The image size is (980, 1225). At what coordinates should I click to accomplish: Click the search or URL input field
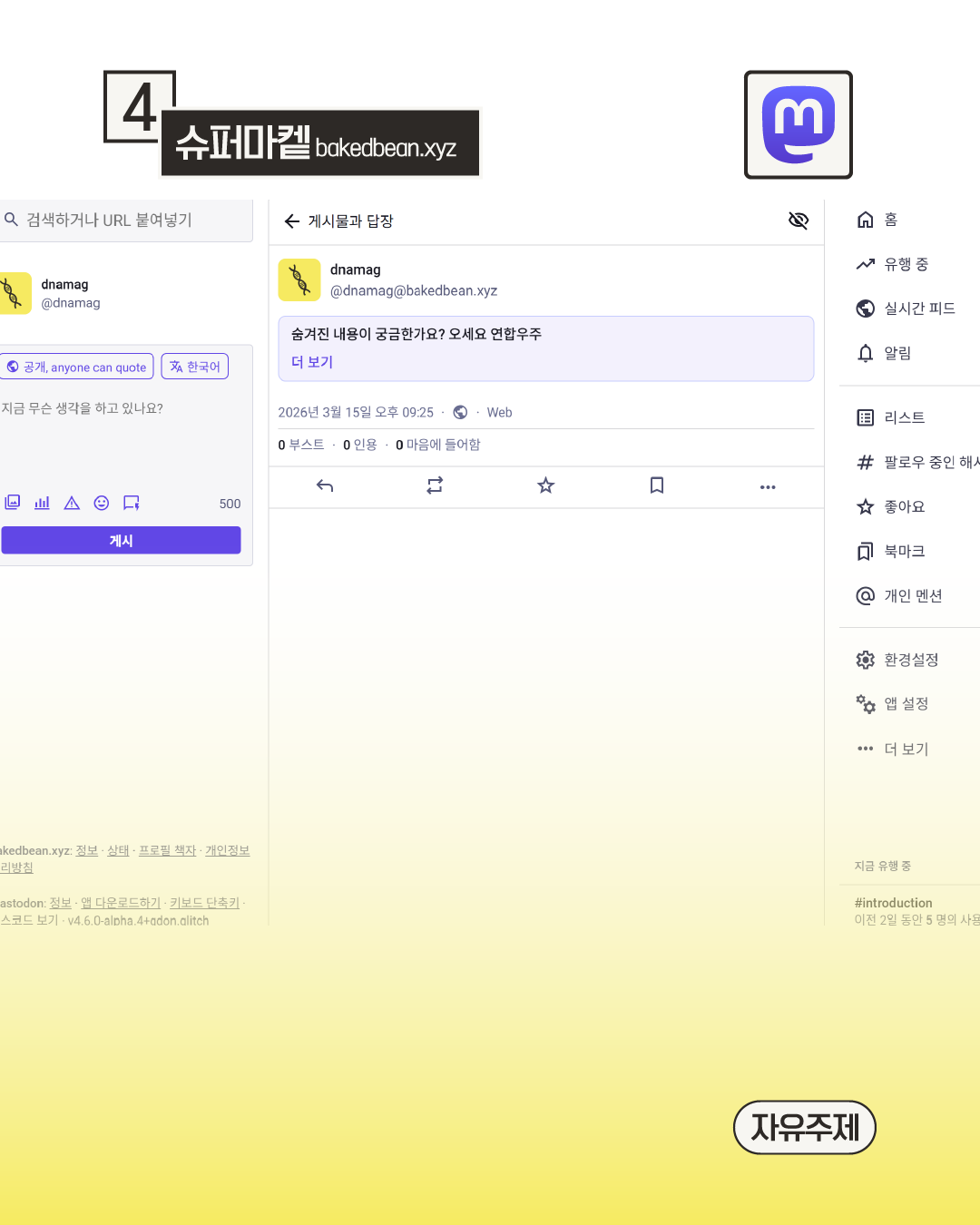[126, 220]
